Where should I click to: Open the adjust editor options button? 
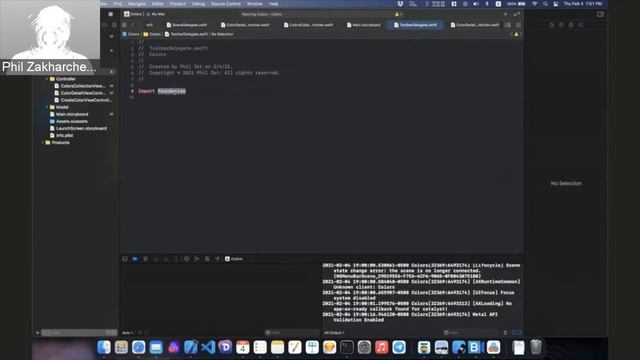pos(508,25)
